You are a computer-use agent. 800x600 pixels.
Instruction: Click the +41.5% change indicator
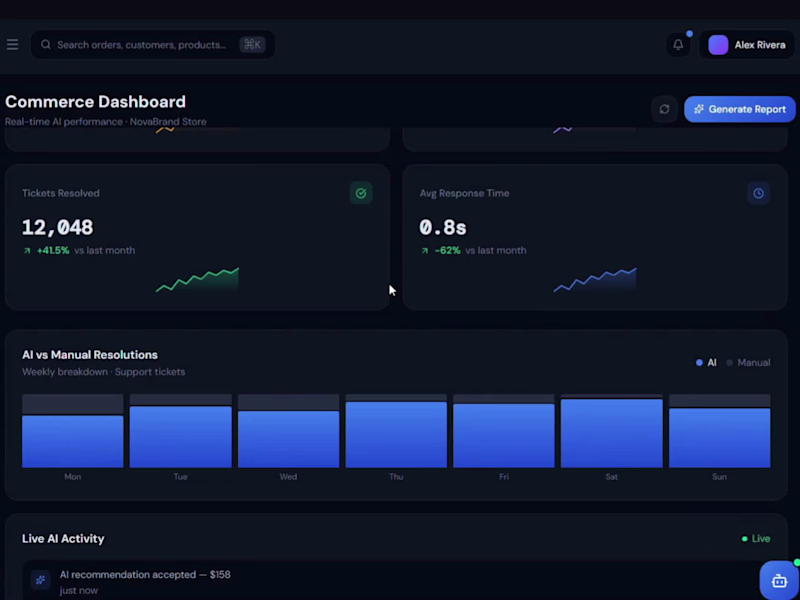tap(53, 251)
